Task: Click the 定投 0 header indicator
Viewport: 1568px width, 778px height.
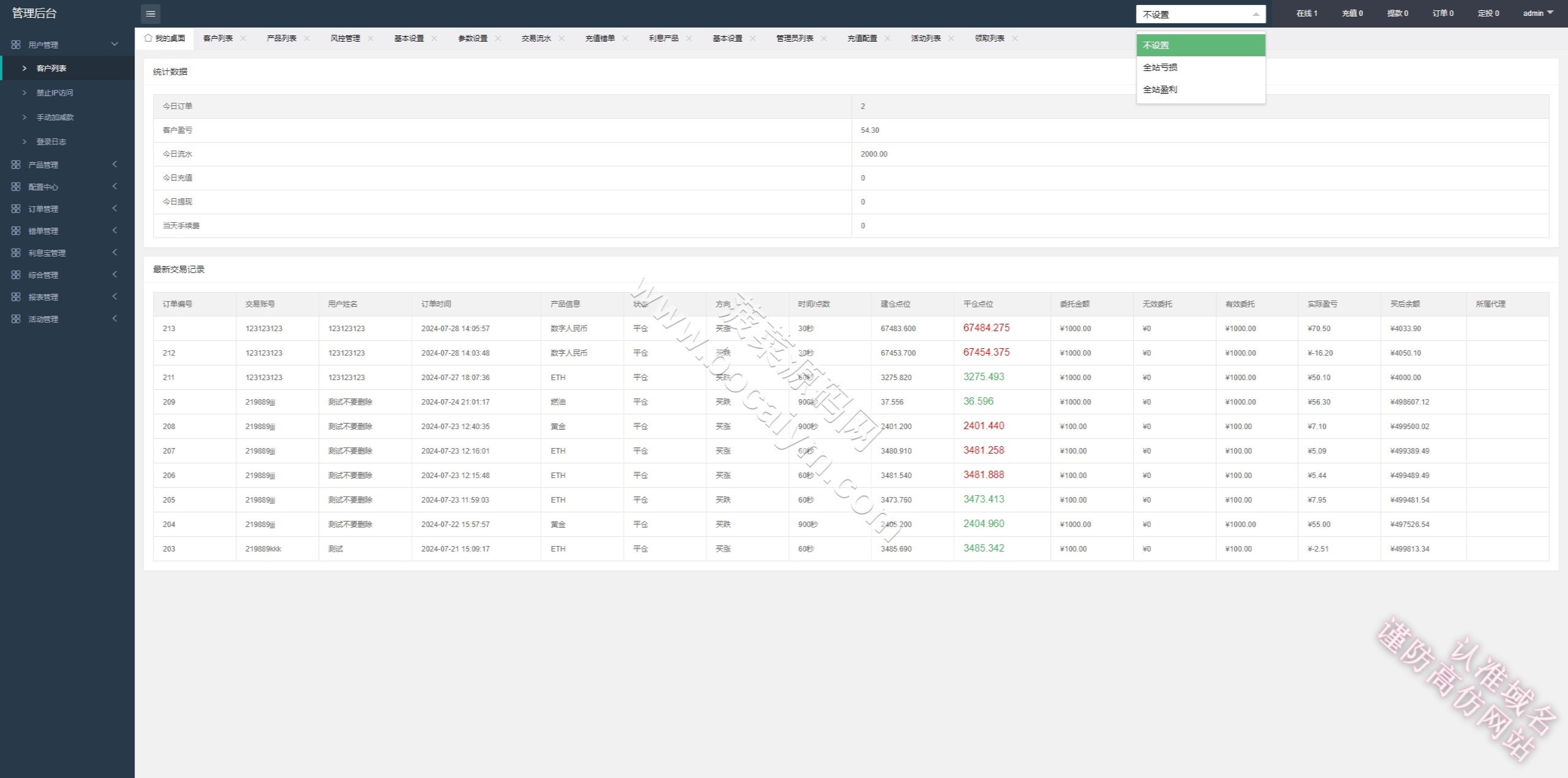Action: coord(1488,13)
